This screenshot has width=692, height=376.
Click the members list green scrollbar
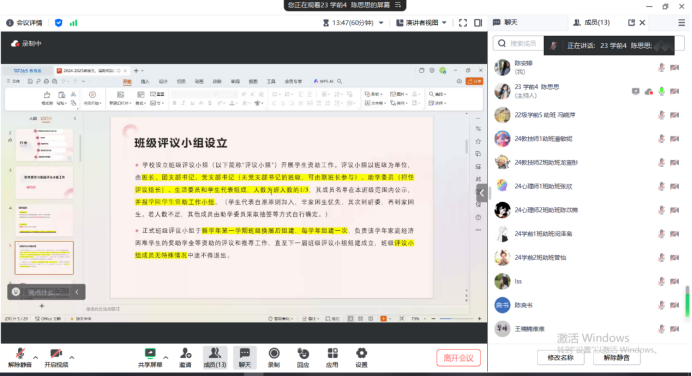pos(687,301)
